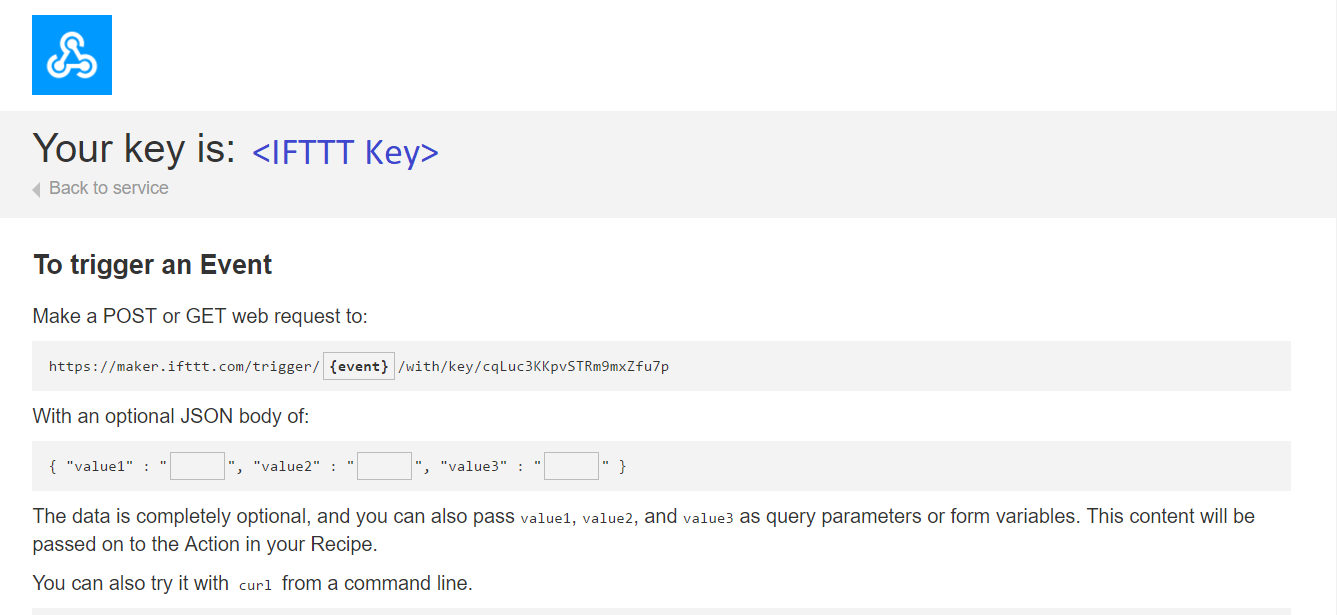Click the https://maker.ifttt.com/trigger/ URL text
This screenshot has height=615, width=1337.
click(x=184, y=367)
